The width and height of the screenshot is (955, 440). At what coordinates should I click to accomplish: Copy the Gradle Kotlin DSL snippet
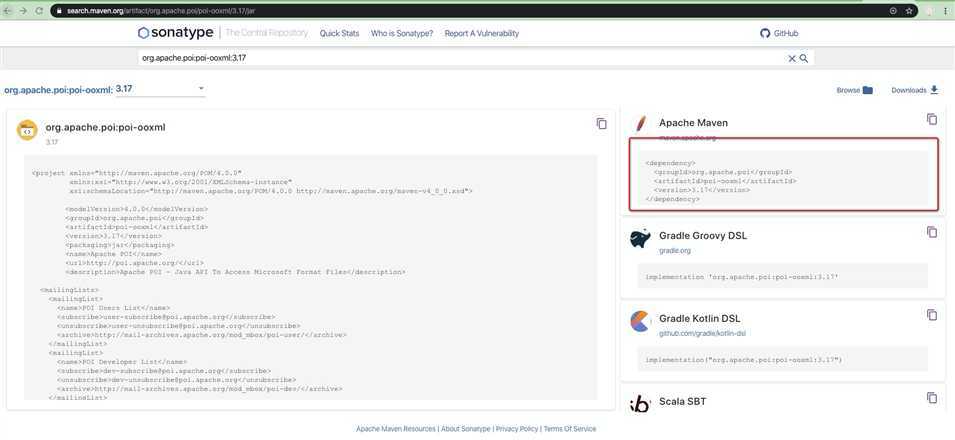coord(932,315)
